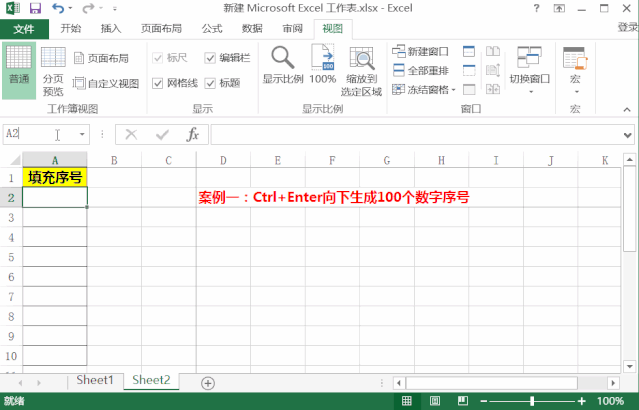Click the 登录 sign-in link
Screen dimensions: 639x410
pos(628,27)
